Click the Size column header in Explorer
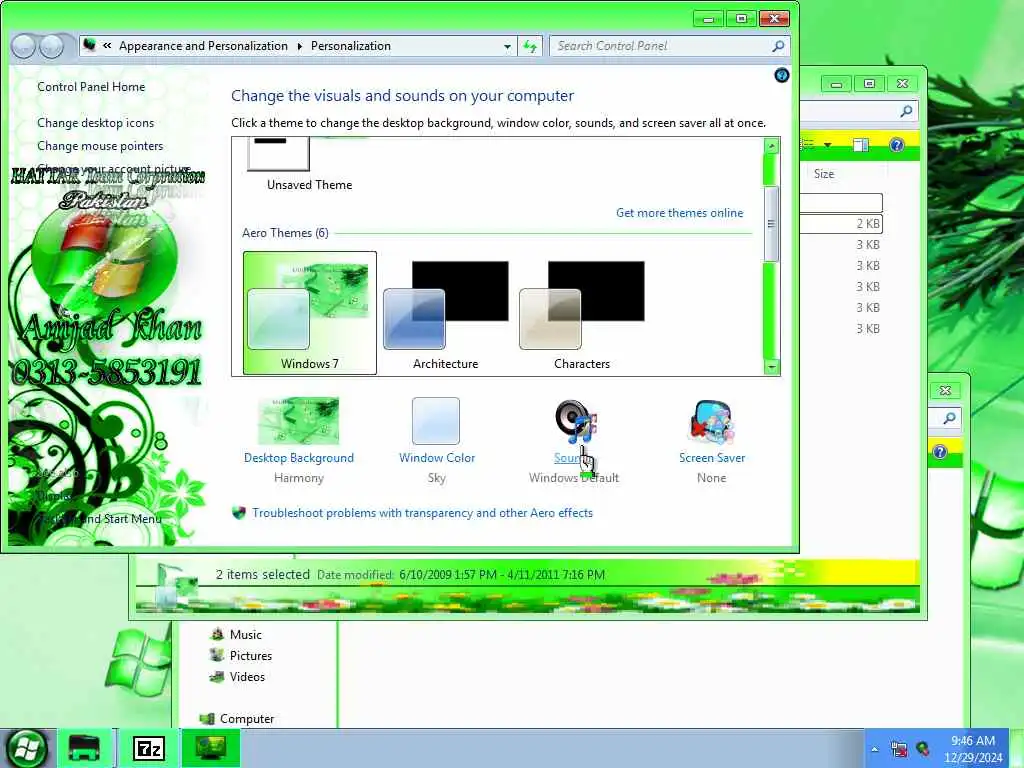Viewport: 1024px width, 768px height. [824, 174]
